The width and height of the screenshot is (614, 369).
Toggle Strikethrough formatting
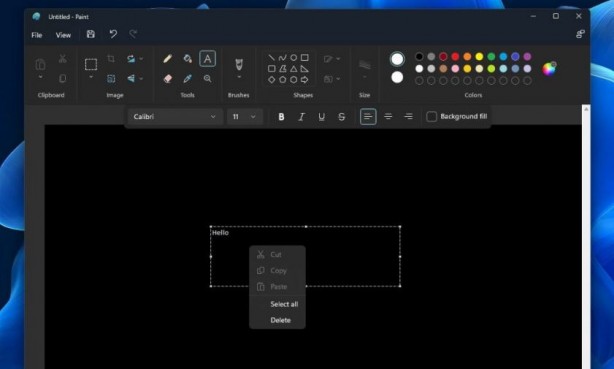341,117
